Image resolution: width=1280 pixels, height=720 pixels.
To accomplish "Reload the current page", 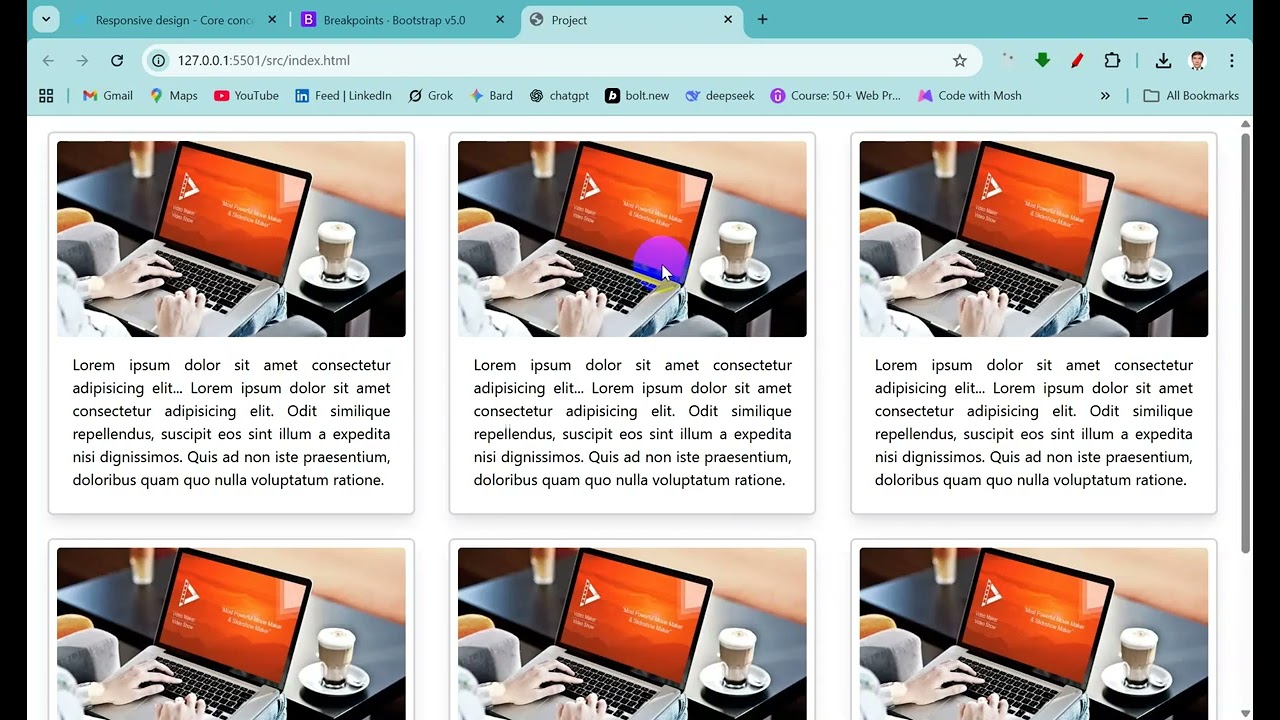I will pyautogui.click(x=117, y=61).
